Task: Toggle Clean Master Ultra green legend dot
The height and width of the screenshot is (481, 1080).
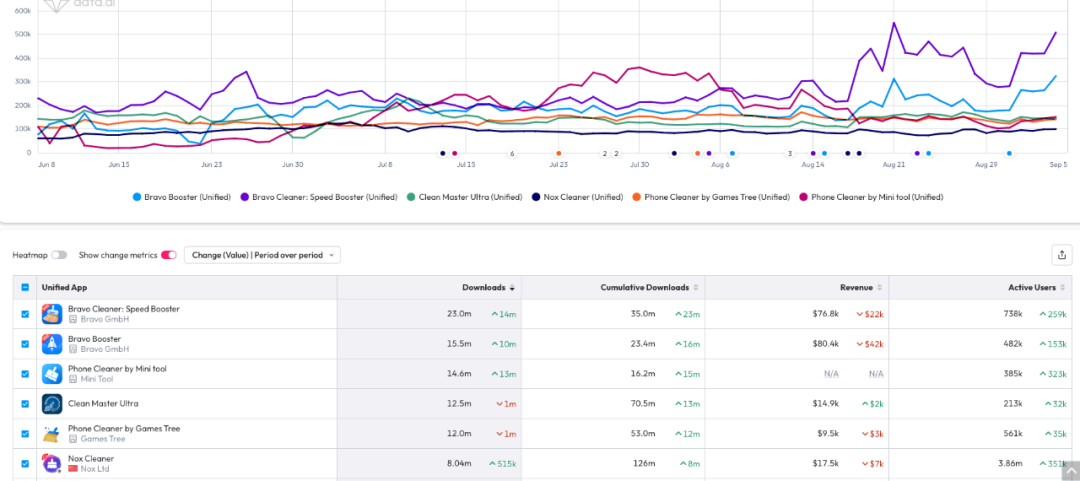Action: [411, 197]
